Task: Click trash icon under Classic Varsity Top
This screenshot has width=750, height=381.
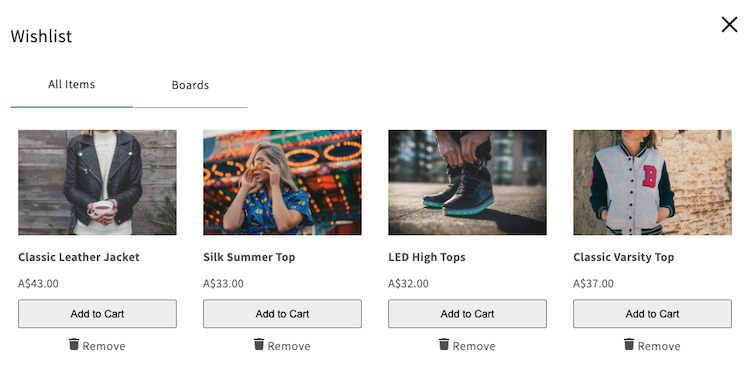Action: (629, 344)
